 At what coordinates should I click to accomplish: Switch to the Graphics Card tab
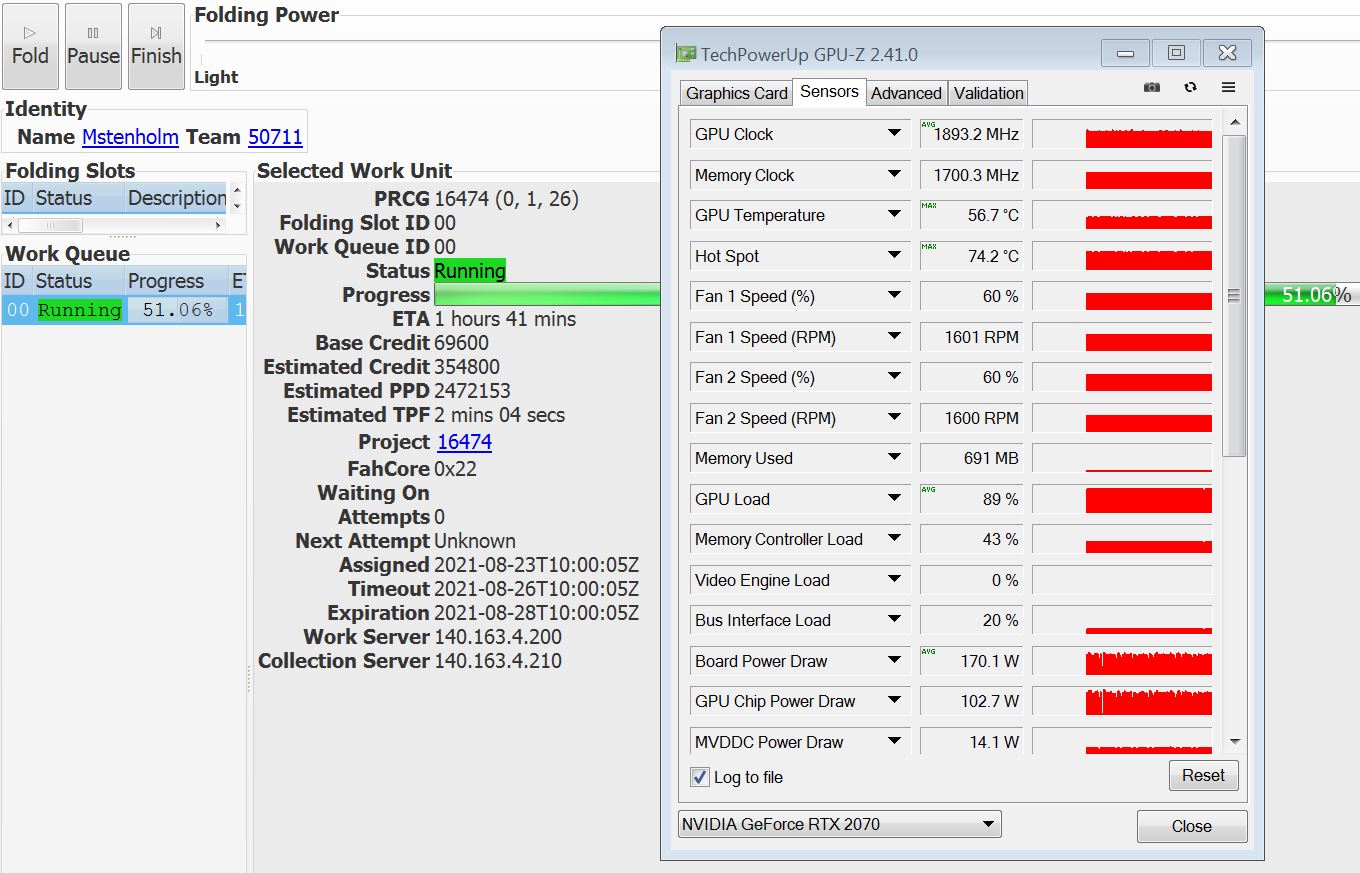[736, 93]
